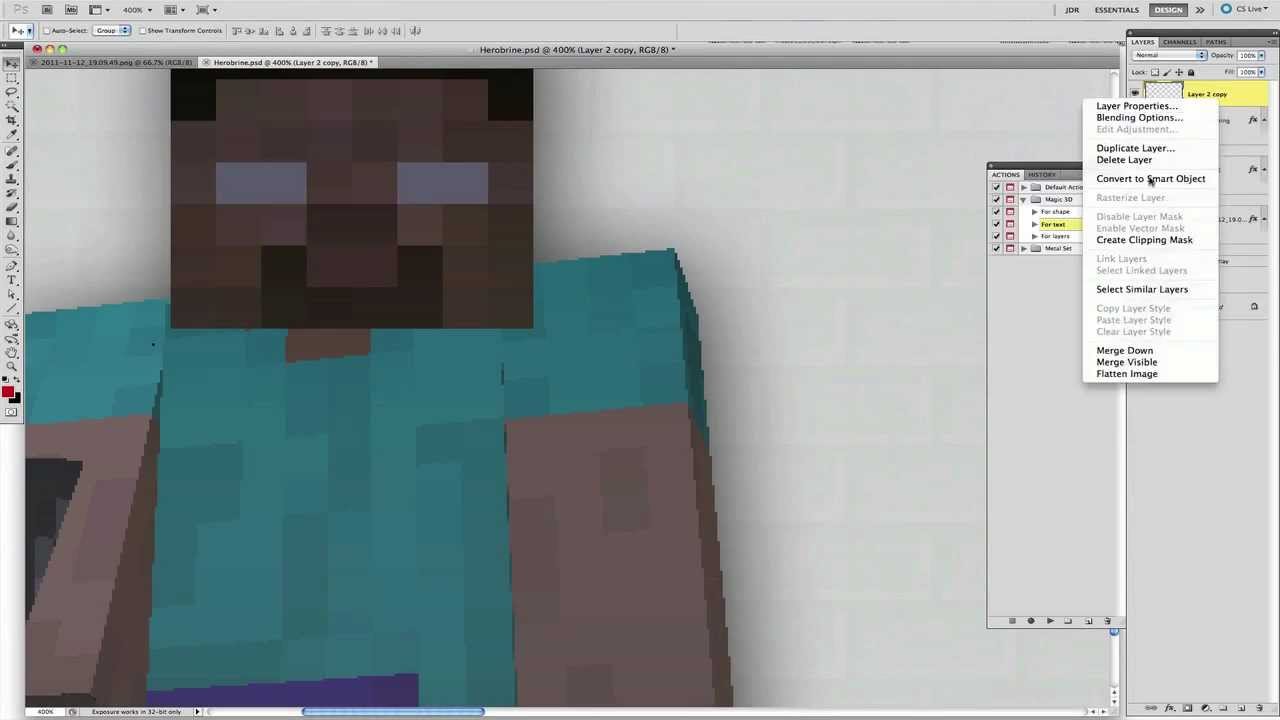Expand the Metal Set folder
The height and width of the screenshot is (720, 1280).
pos(1023,248)
